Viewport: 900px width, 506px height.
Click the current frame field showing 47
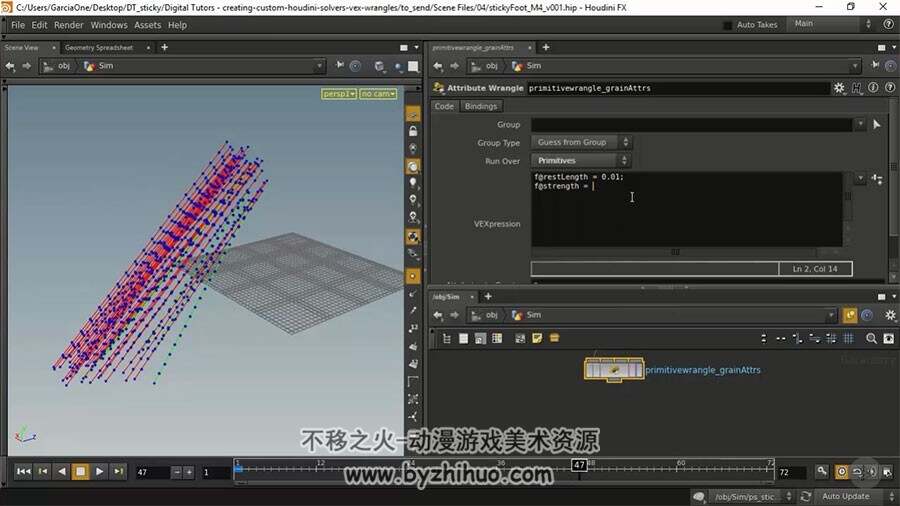152,472
